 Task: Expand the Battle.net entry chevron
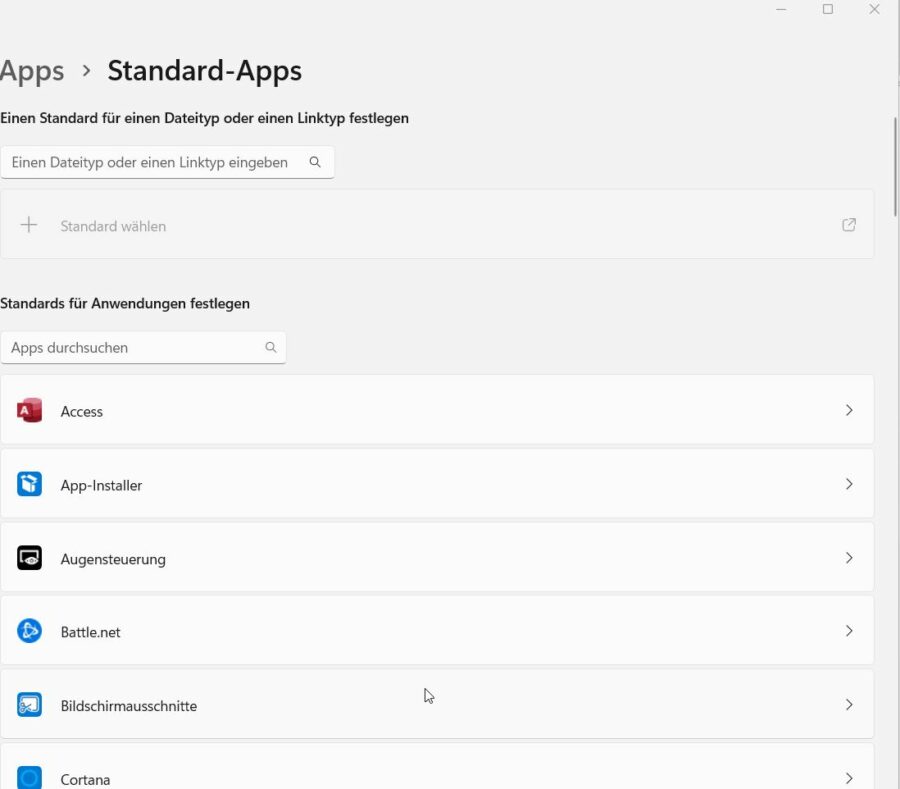[849, 631]
